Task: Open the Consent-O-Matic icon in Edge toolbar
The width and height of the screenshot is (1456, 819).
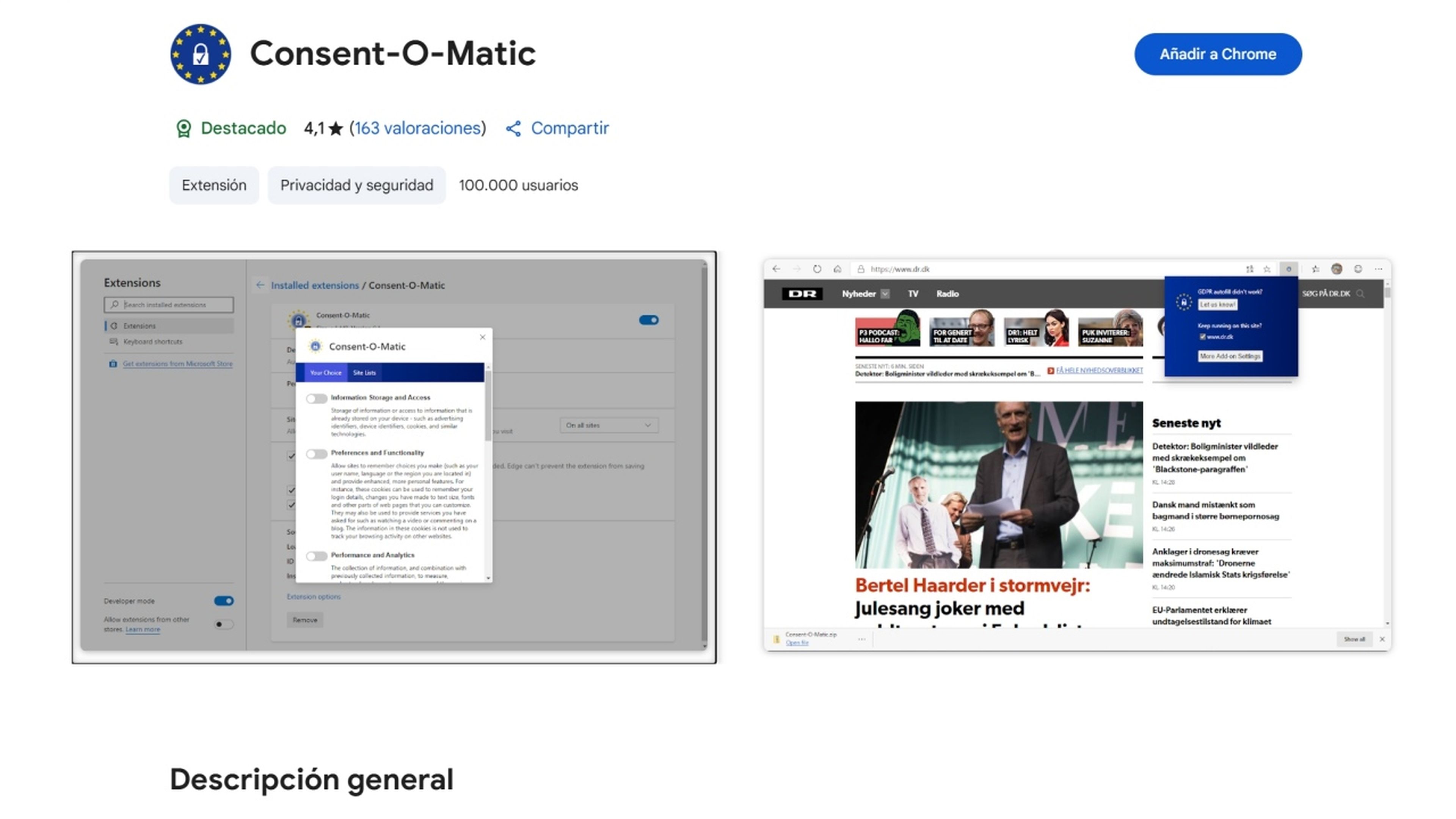Action: tap(1289, 269)
